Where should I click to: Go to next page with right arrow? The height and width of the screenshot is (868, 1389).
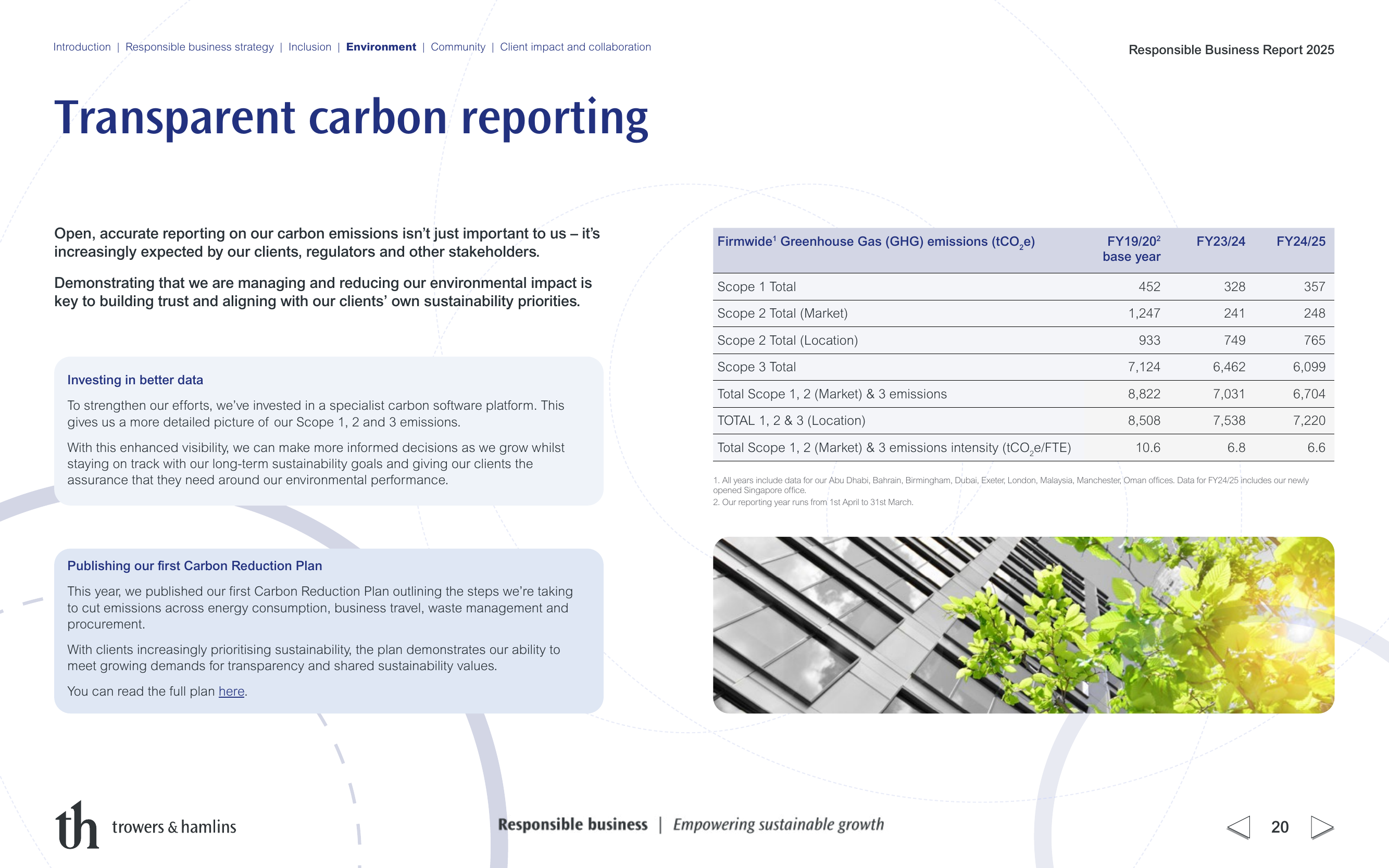pos(1322,827)
